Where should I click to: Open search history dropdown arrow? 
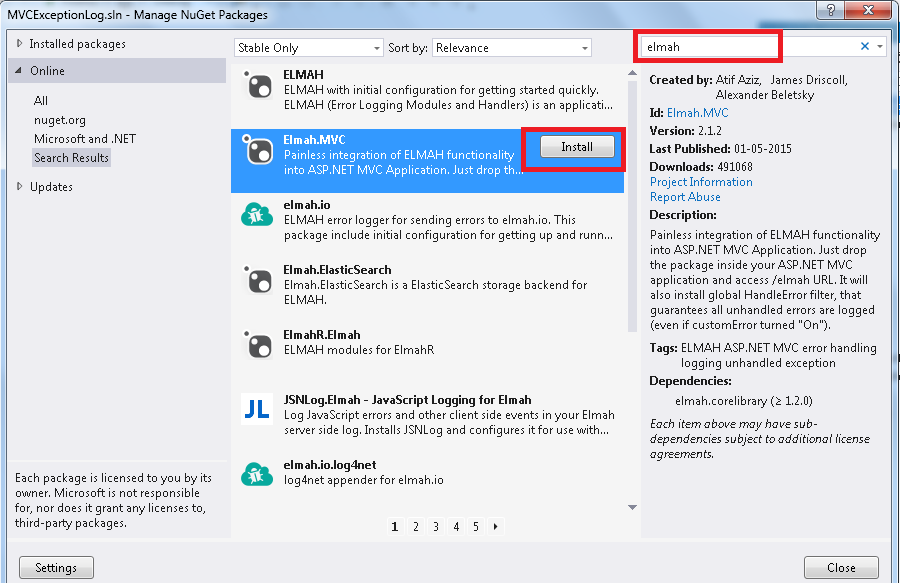(x=880, y=47)
